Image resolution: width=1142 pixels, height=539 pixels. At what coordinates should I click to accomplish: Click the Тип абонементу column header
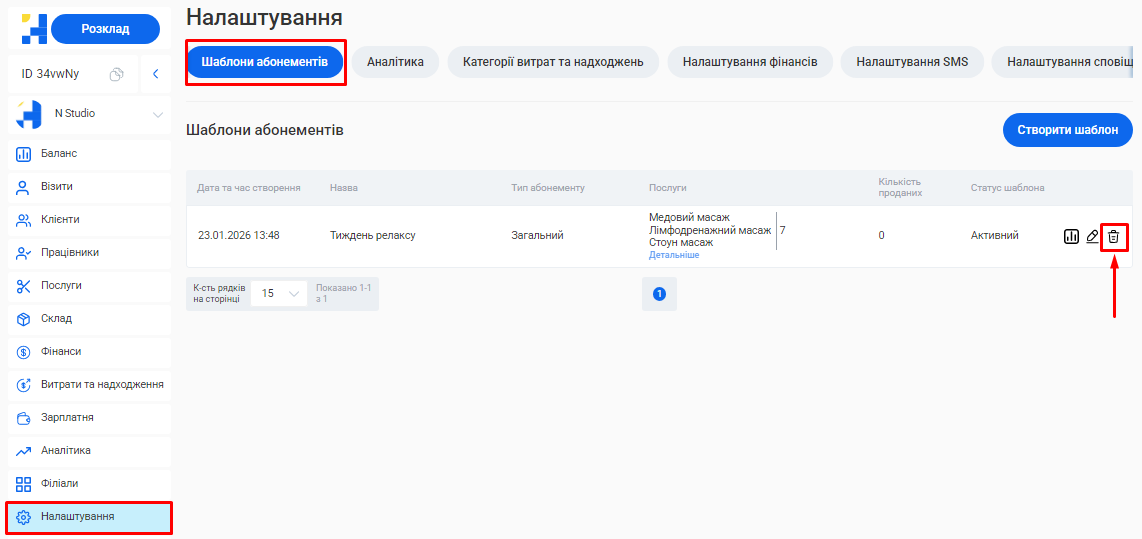pos(548,188)
